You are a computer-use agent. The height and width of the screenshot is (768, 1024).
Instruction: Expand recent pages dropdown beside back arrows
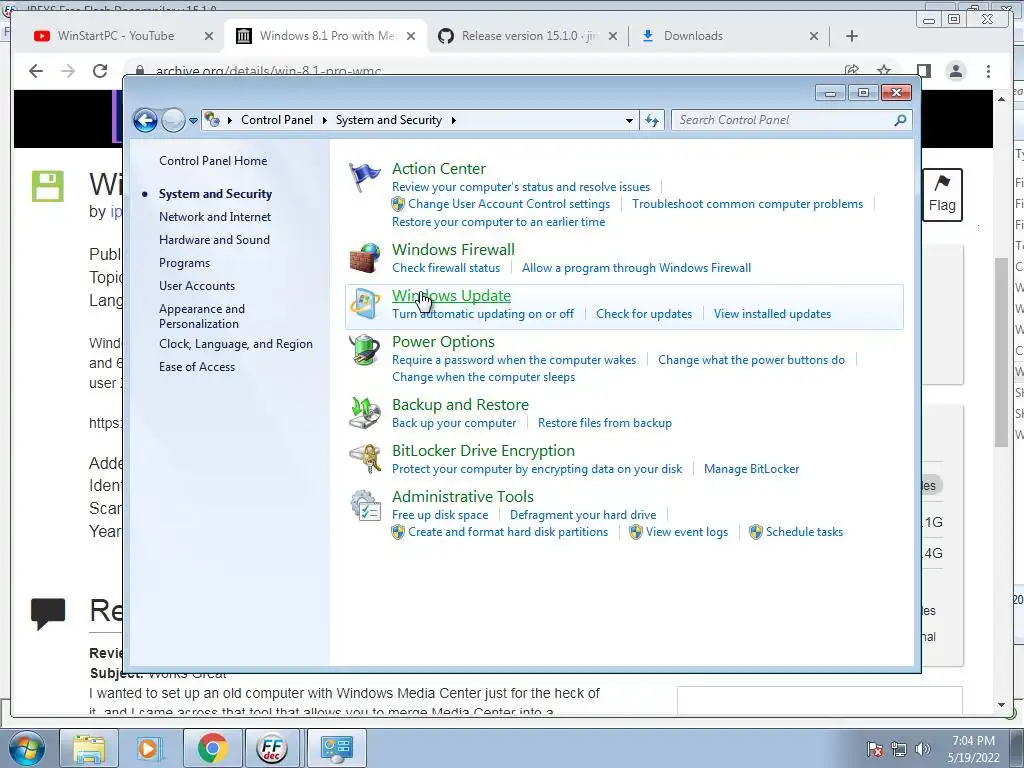(x=193, y=120)
